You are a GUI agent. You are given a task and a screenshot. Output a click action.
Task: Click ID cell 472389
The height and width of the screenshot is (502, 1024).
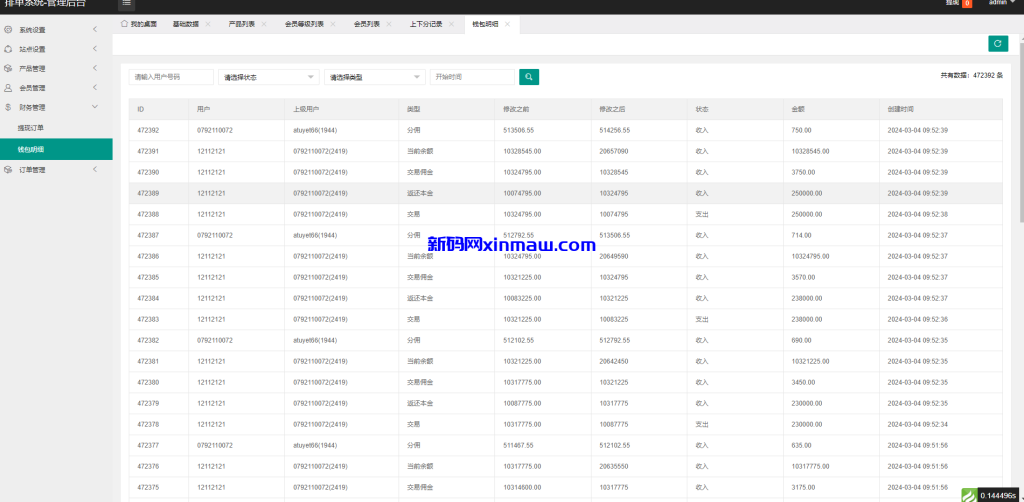pyautogui.click(x=148, y=193)
